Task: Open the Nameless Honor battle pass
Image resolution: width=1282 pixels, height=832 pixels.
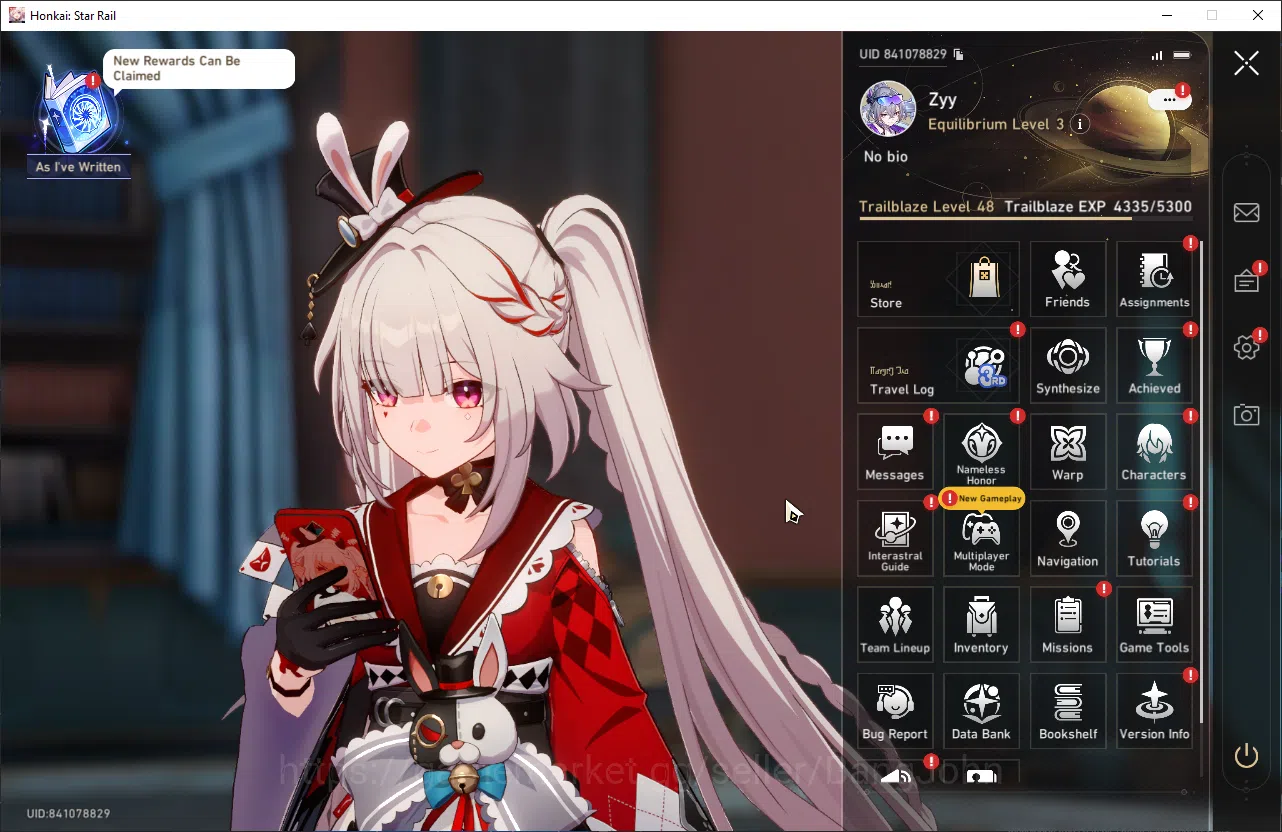Action: coord(981,451)
